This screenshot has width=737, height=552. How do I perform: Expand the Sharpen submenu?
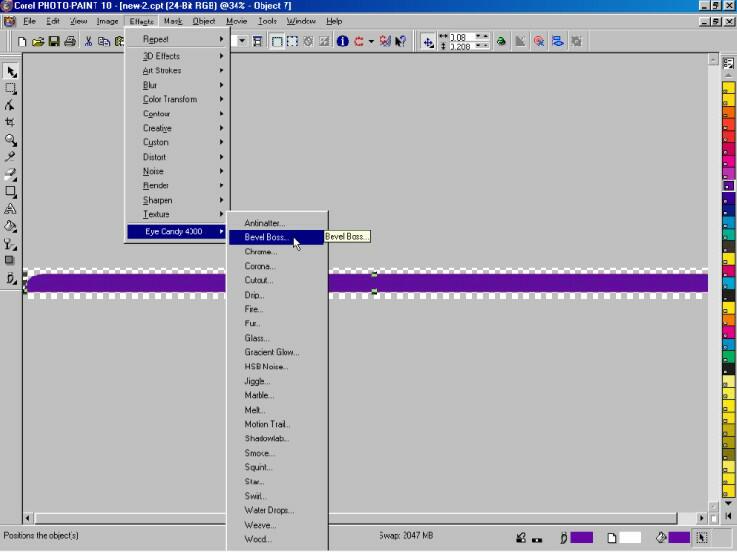click(x=178, y=200)
